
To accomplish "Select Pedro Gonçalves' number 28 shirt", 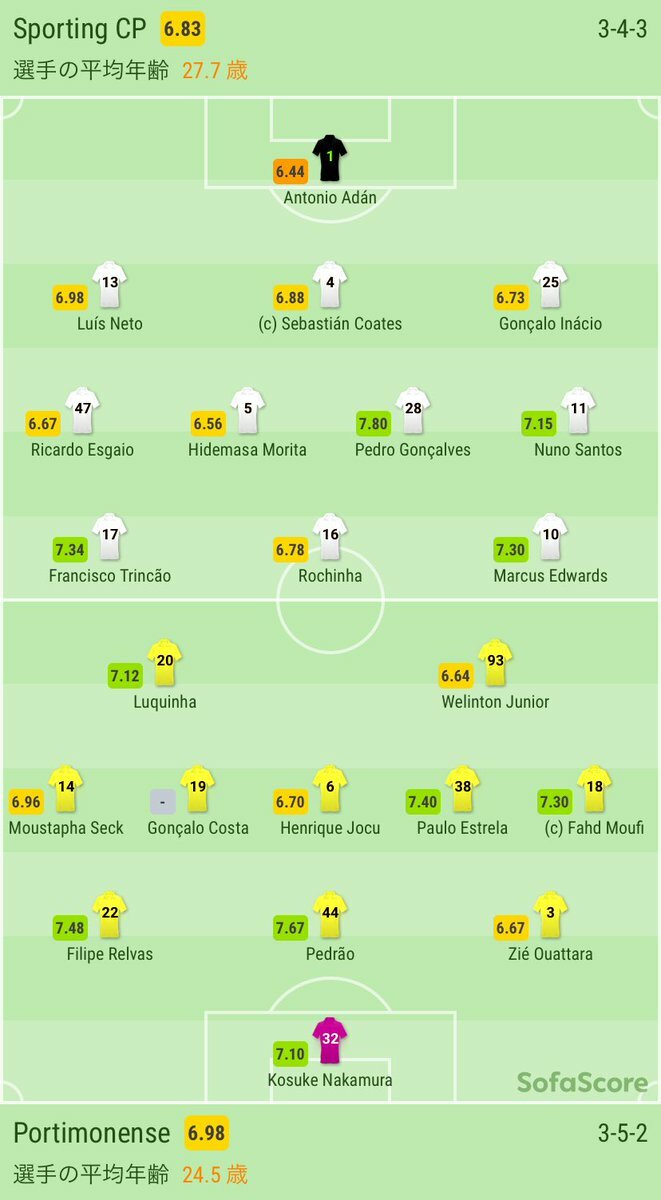I will pyautogui.click(x=412, y=410).
